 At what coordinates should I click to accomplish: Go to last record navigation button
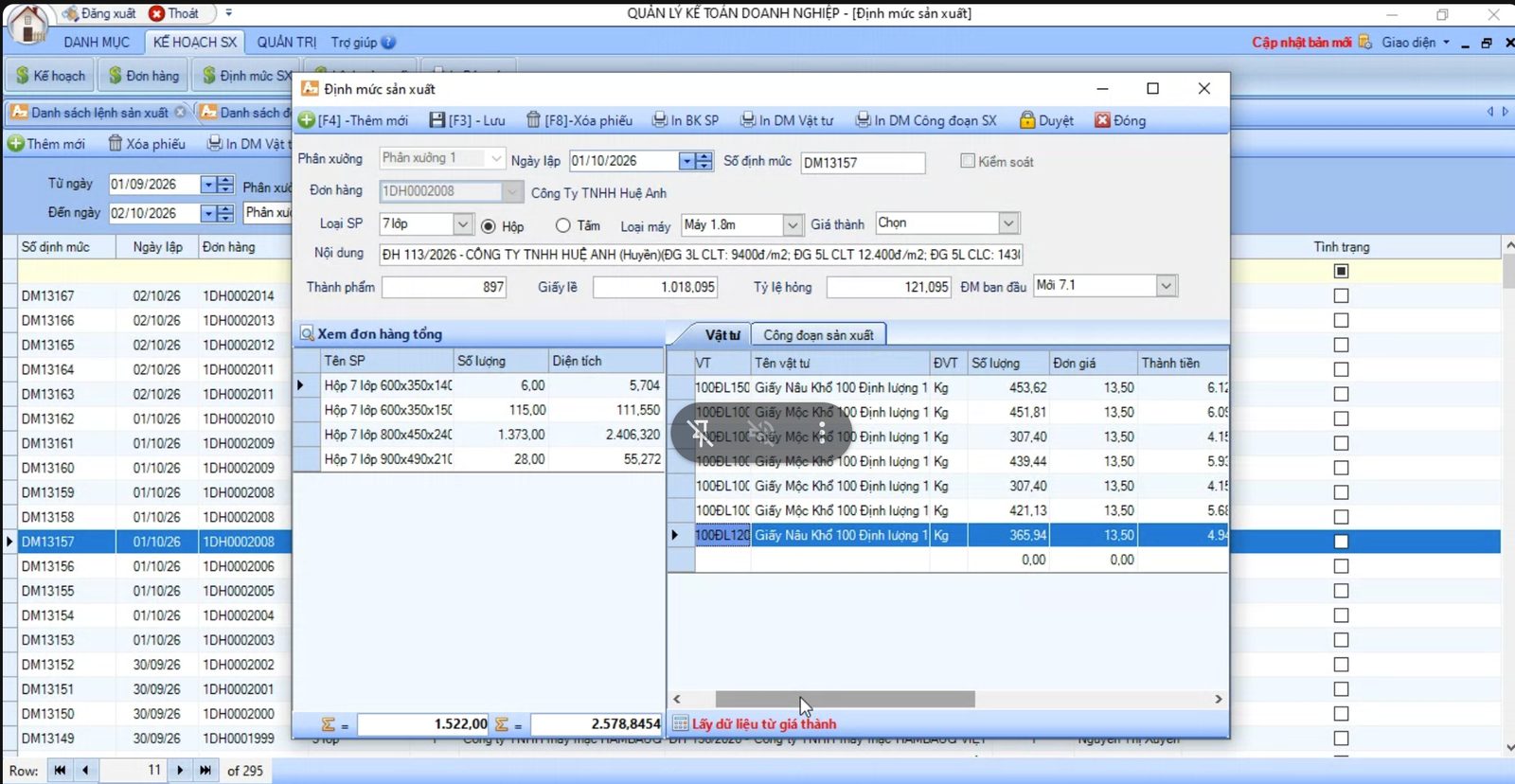point(205,771)
